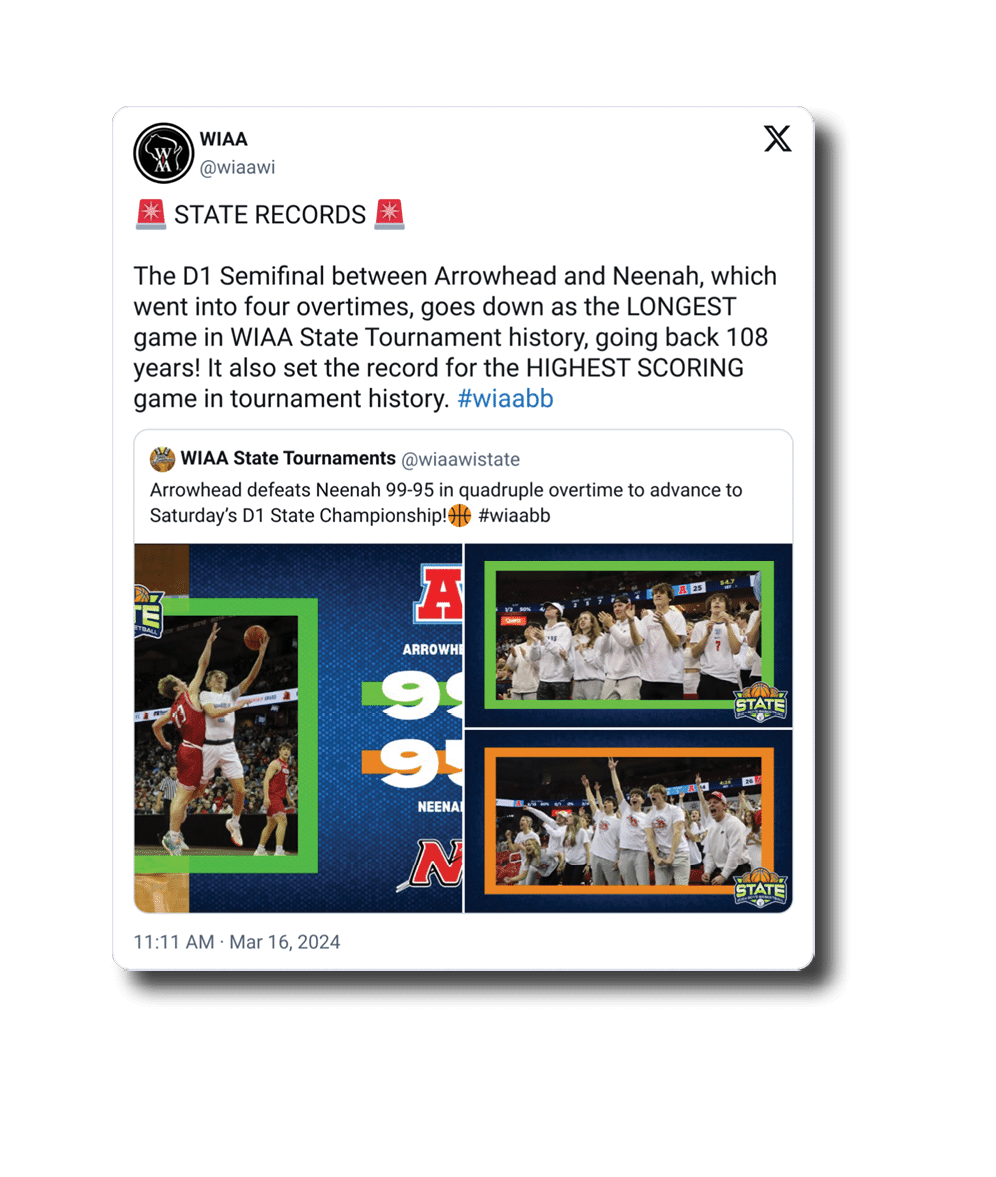The image size is (996, 1177).
Task: Click the basketball emoji in quoted tweet
Action: [x=459, y=516]
